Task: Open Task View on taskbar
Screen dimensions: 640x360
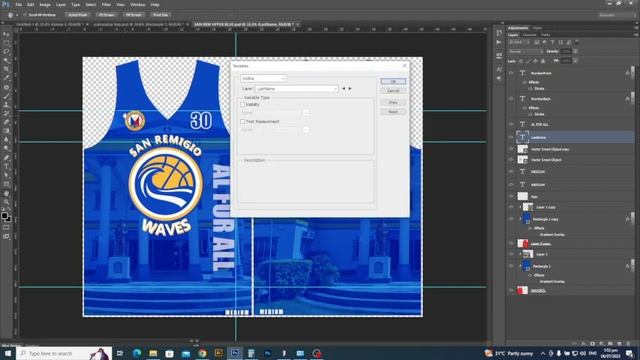Action: pos(120,353)
